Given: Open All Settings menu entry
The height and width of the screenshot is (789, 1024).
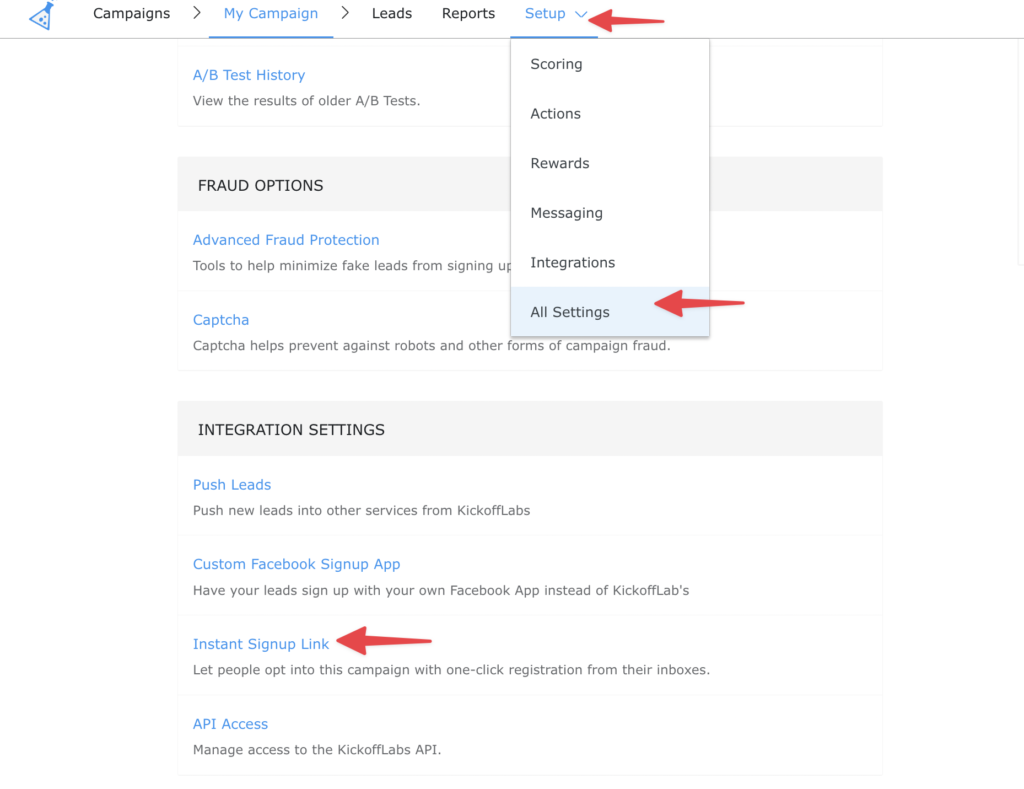Looking at the screenshot, I should pos(609,312).
